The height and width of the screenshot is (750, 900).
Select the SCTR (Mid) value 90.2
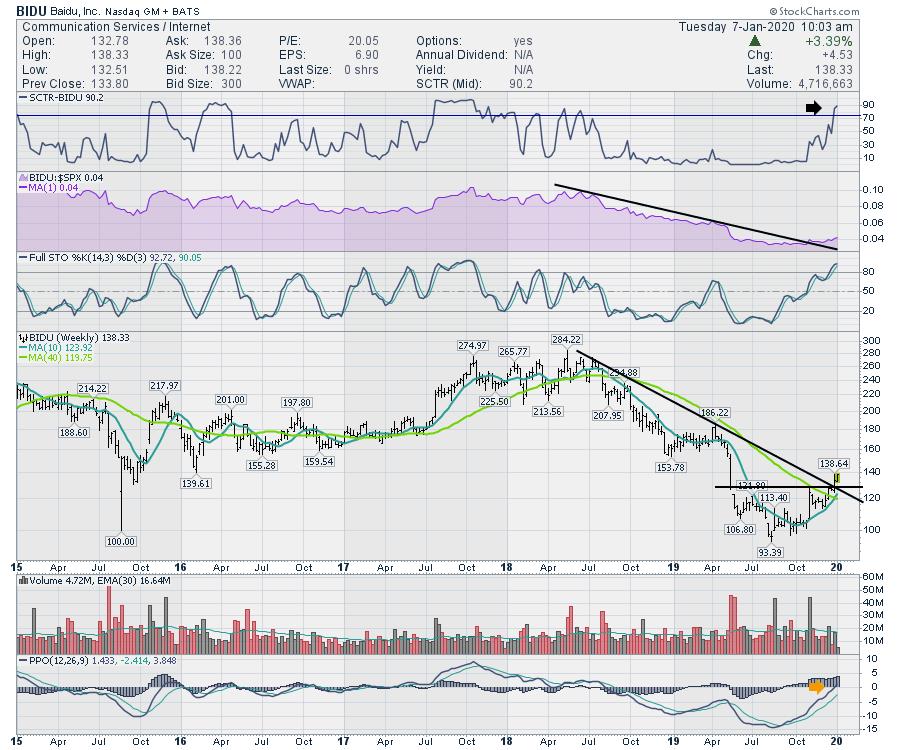[520, 84]
